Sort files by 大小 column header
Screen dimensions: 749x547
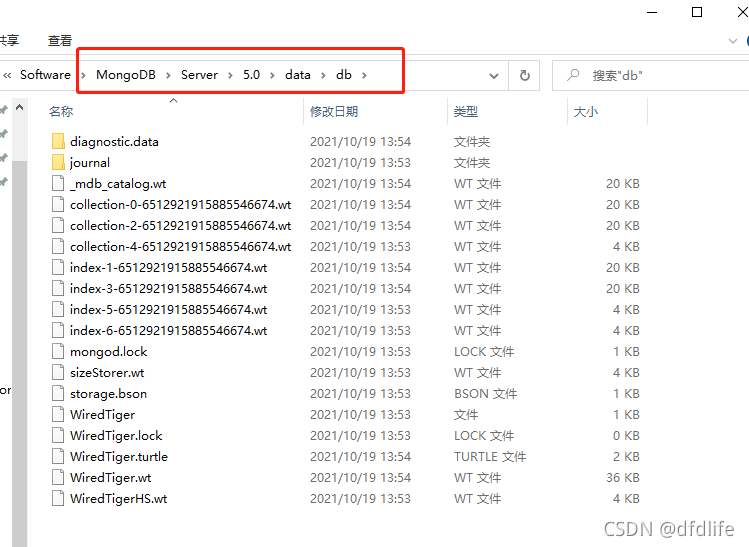pyautogui.click(x=586, y=112)
